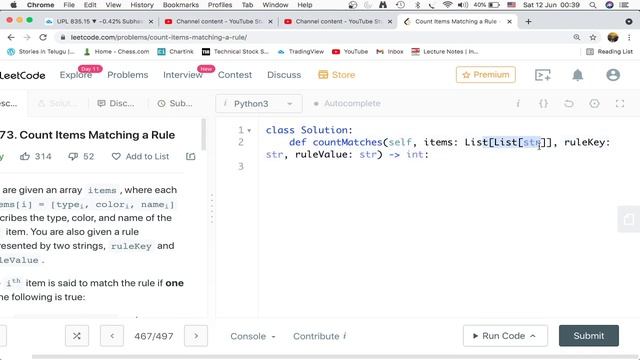
Task: Click the curly braces format code icon
Action: point(543,104)
